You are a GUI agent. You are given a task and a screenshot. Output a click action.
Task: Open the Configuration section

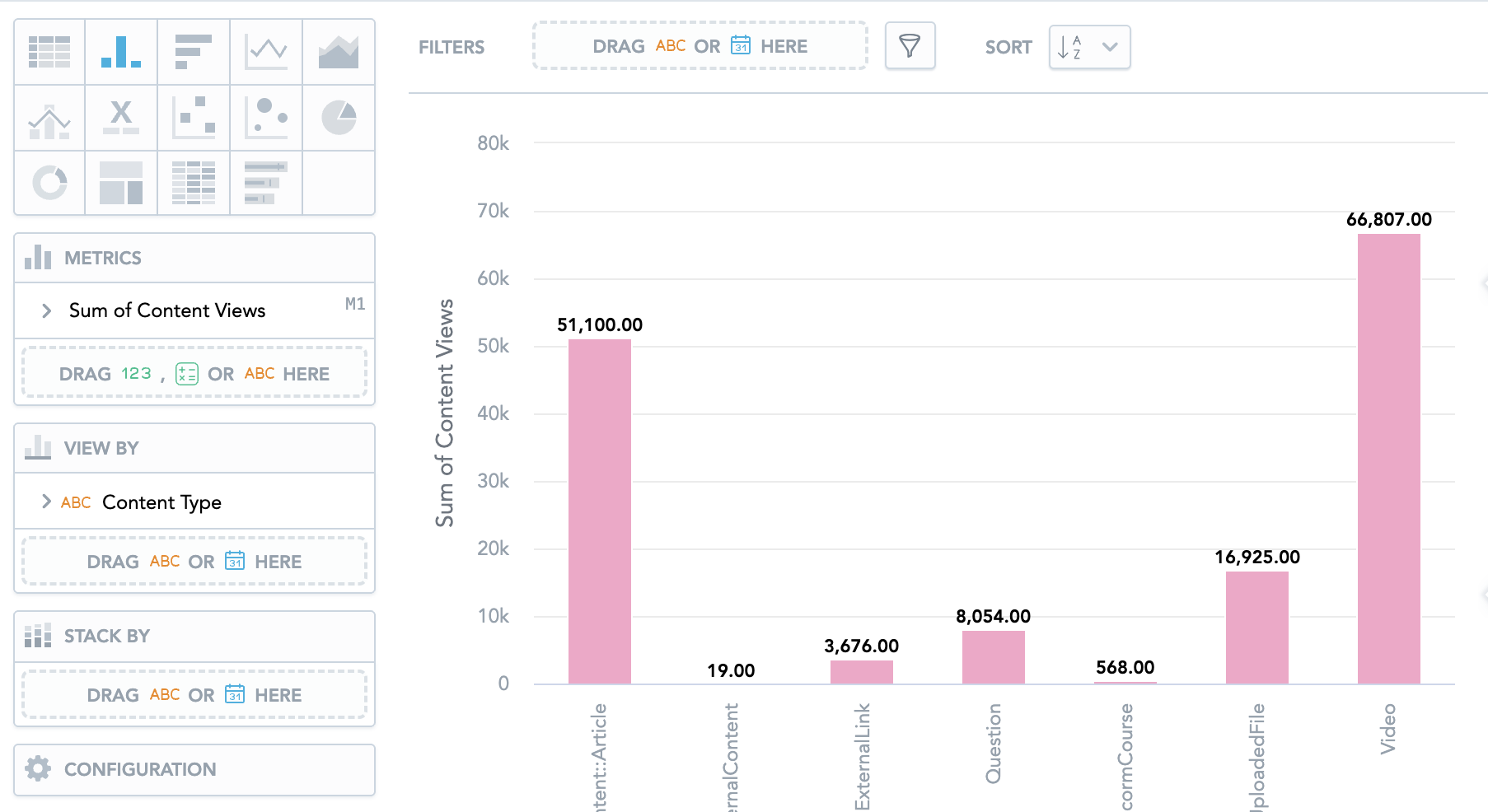(194, 769)
